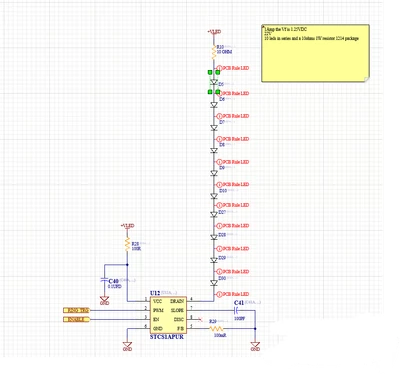Click the R29 designator label

click(x=213, y=321)
